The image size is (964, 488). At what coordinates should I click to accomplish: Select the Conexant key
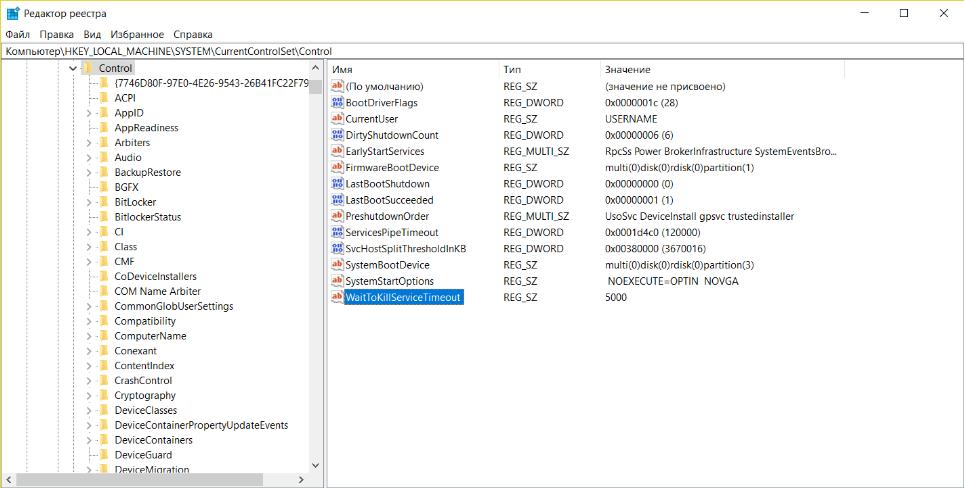tap(135, 351)
